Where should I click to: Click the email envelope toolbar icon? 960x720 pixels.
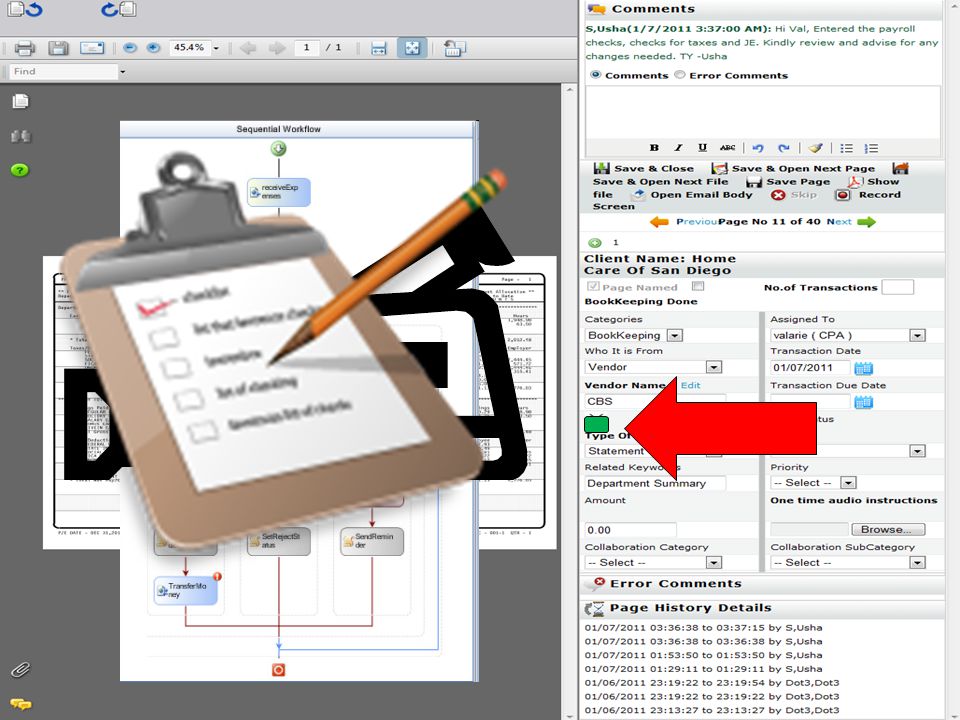(92, 48)
